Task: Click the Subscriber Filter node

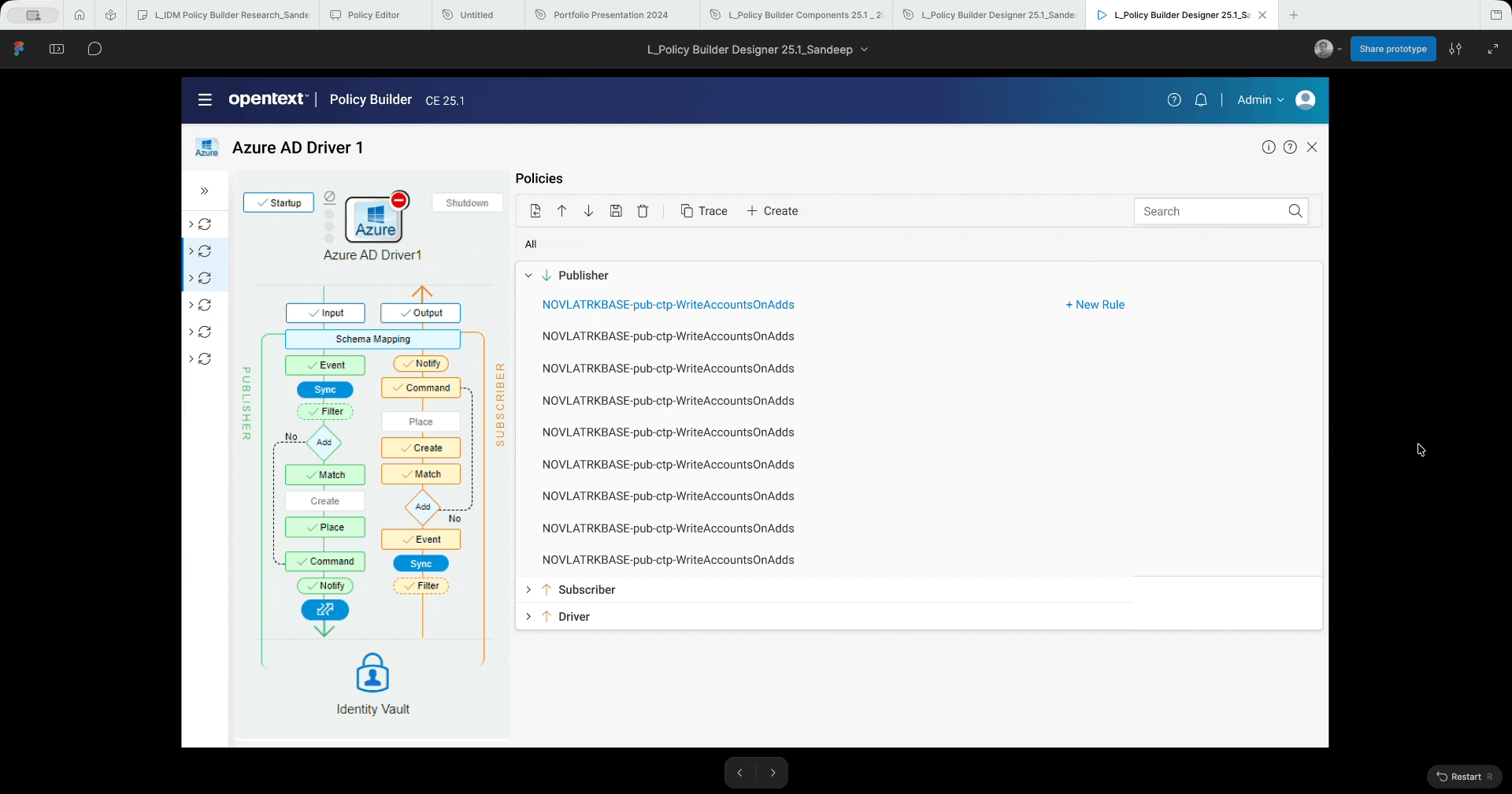Action: [x=421, y=586]
